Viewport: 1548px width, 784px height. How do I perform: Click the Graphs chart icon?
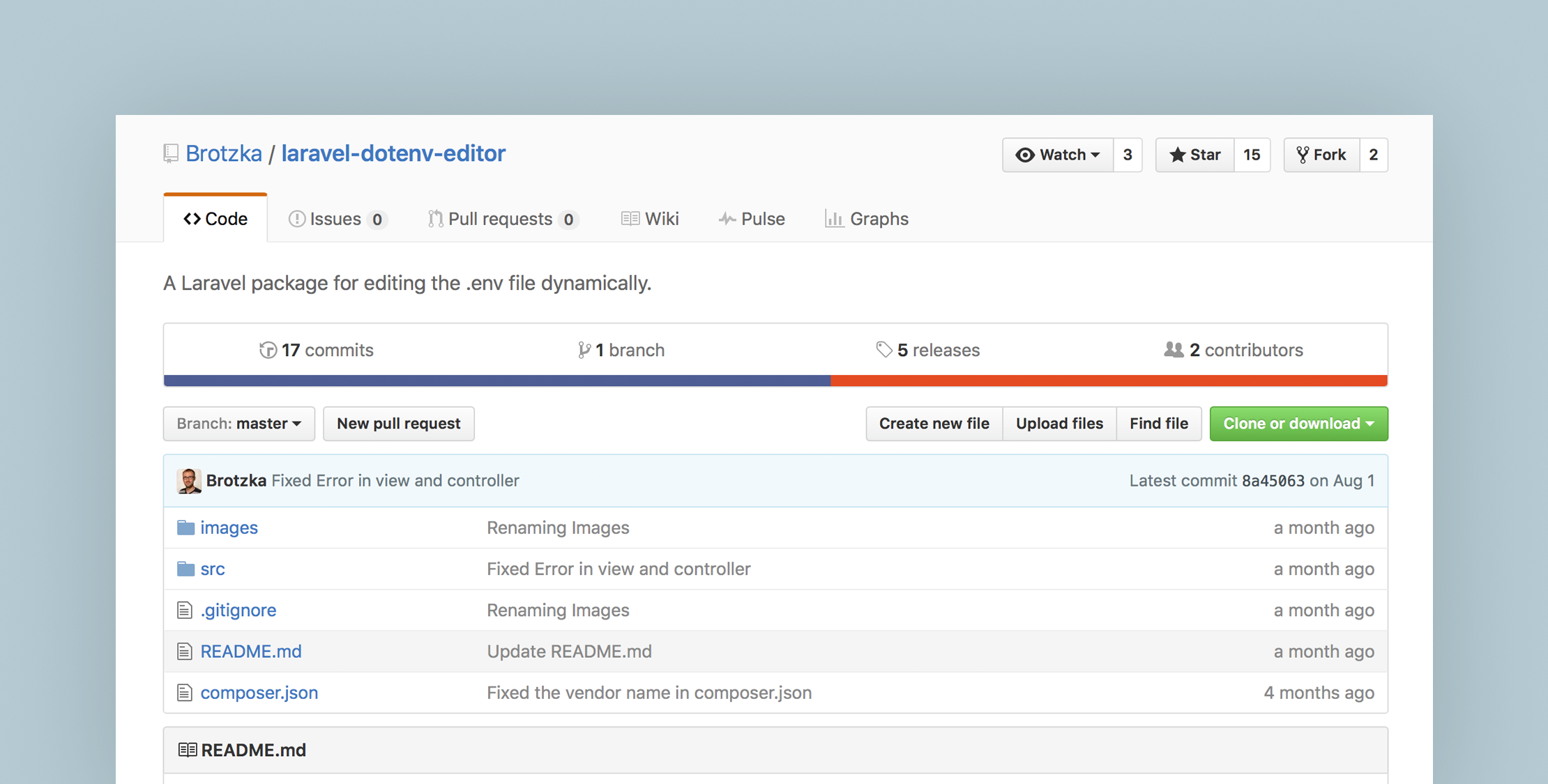(x=834, y=219)
